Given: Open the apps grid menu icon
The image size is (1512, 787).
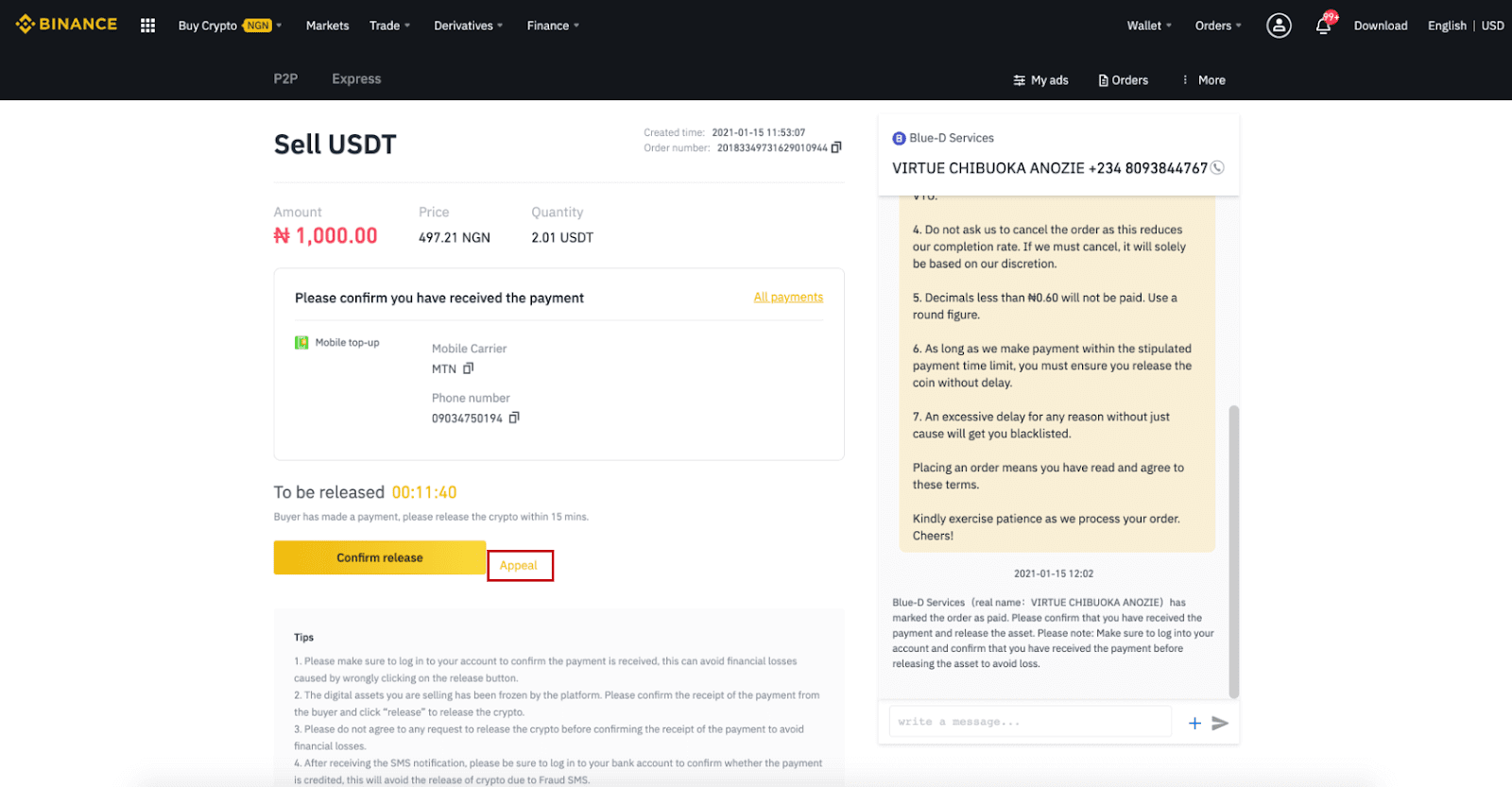Looking at the screenshot, I should [147, 26].
